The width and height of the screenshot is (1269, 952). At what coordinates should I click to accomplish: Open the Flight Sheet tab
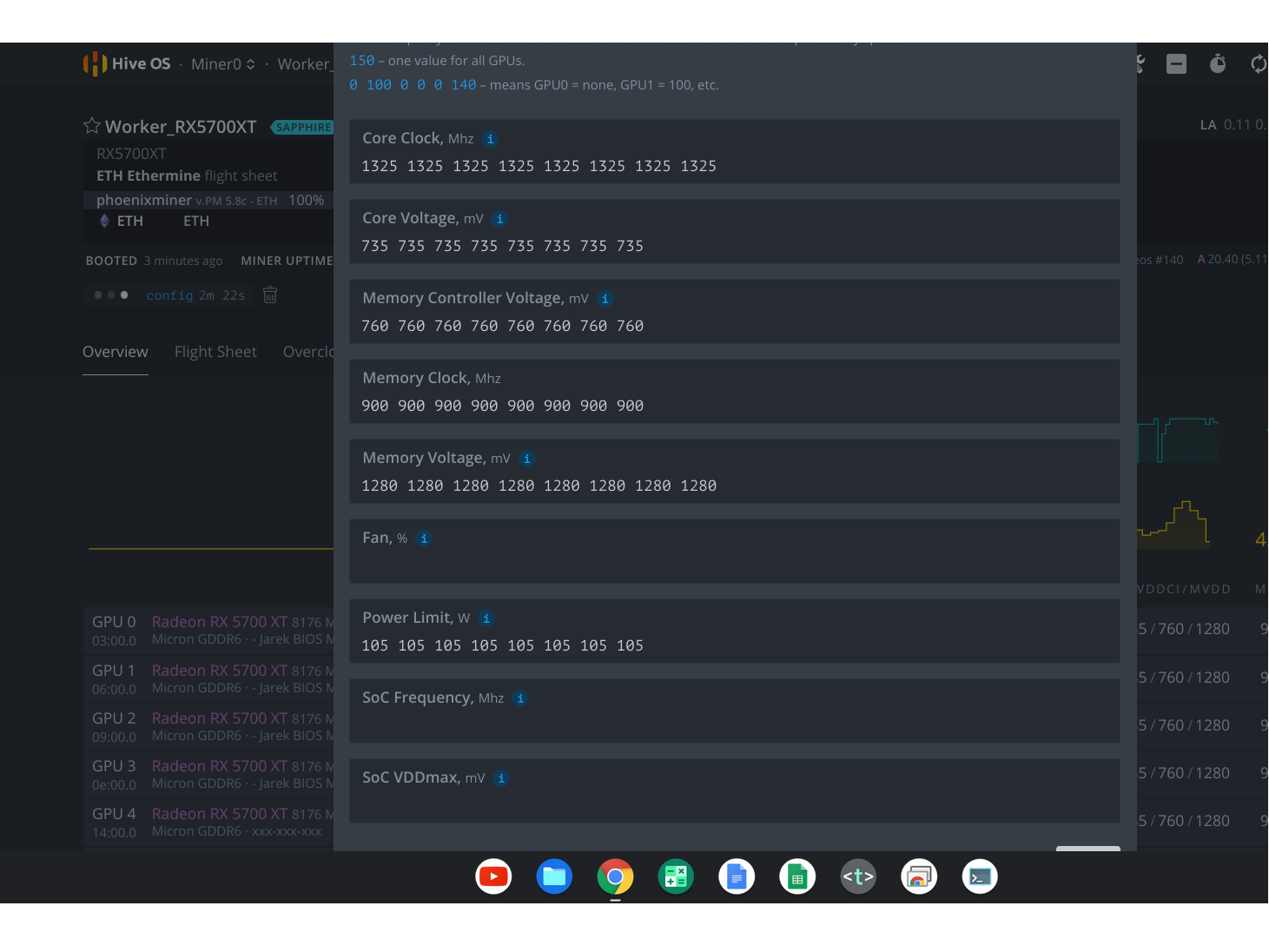[215, 352]
